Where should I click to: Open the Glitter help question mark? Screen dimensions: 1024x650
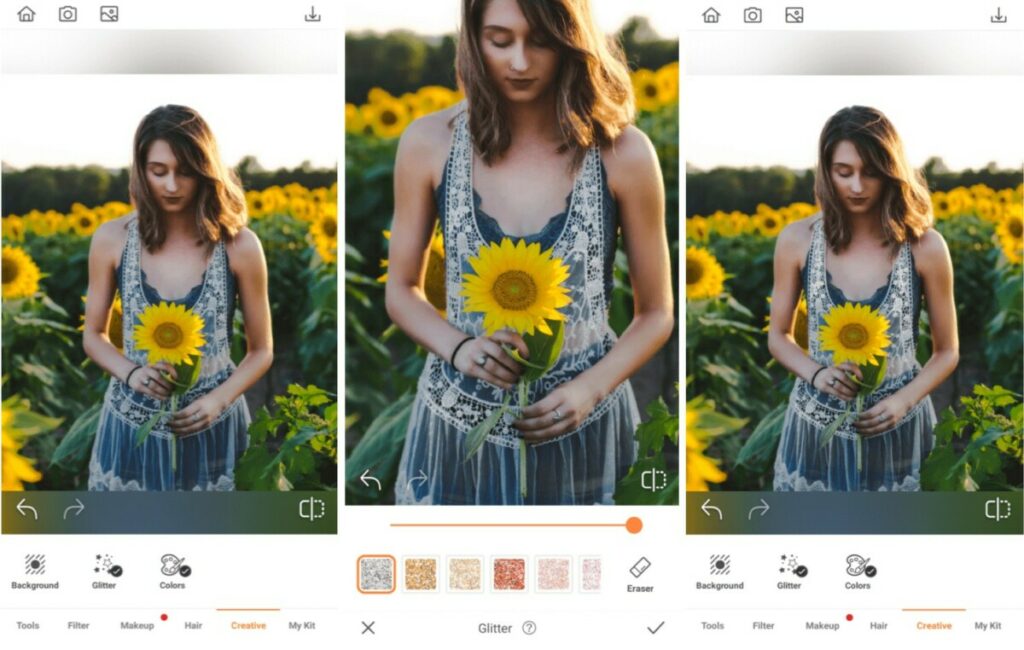(530, 628)
